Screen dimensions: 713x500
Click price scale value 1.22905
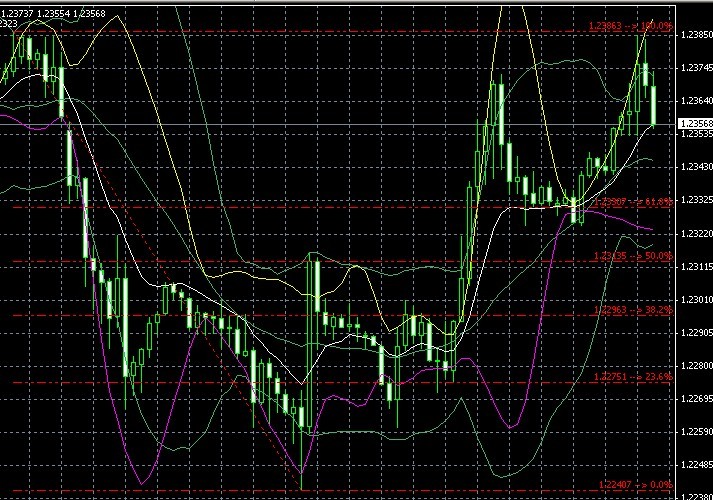pyautogui.click(x=697, y=333)
